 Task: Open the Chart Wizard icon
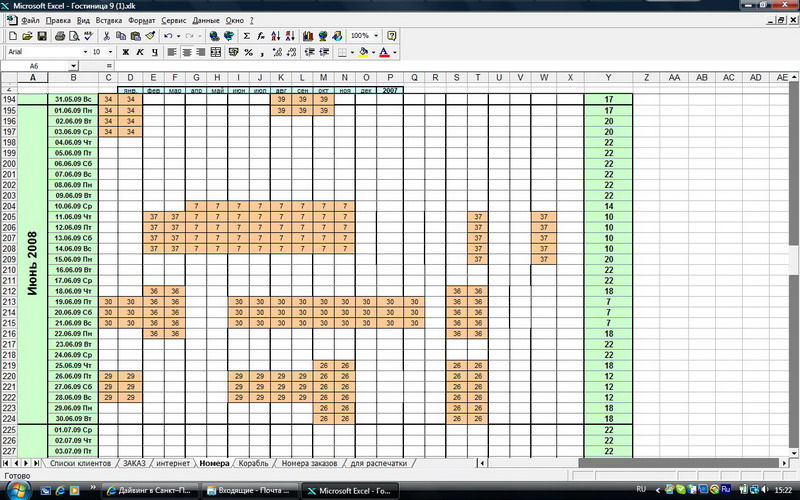pos(309,36)
